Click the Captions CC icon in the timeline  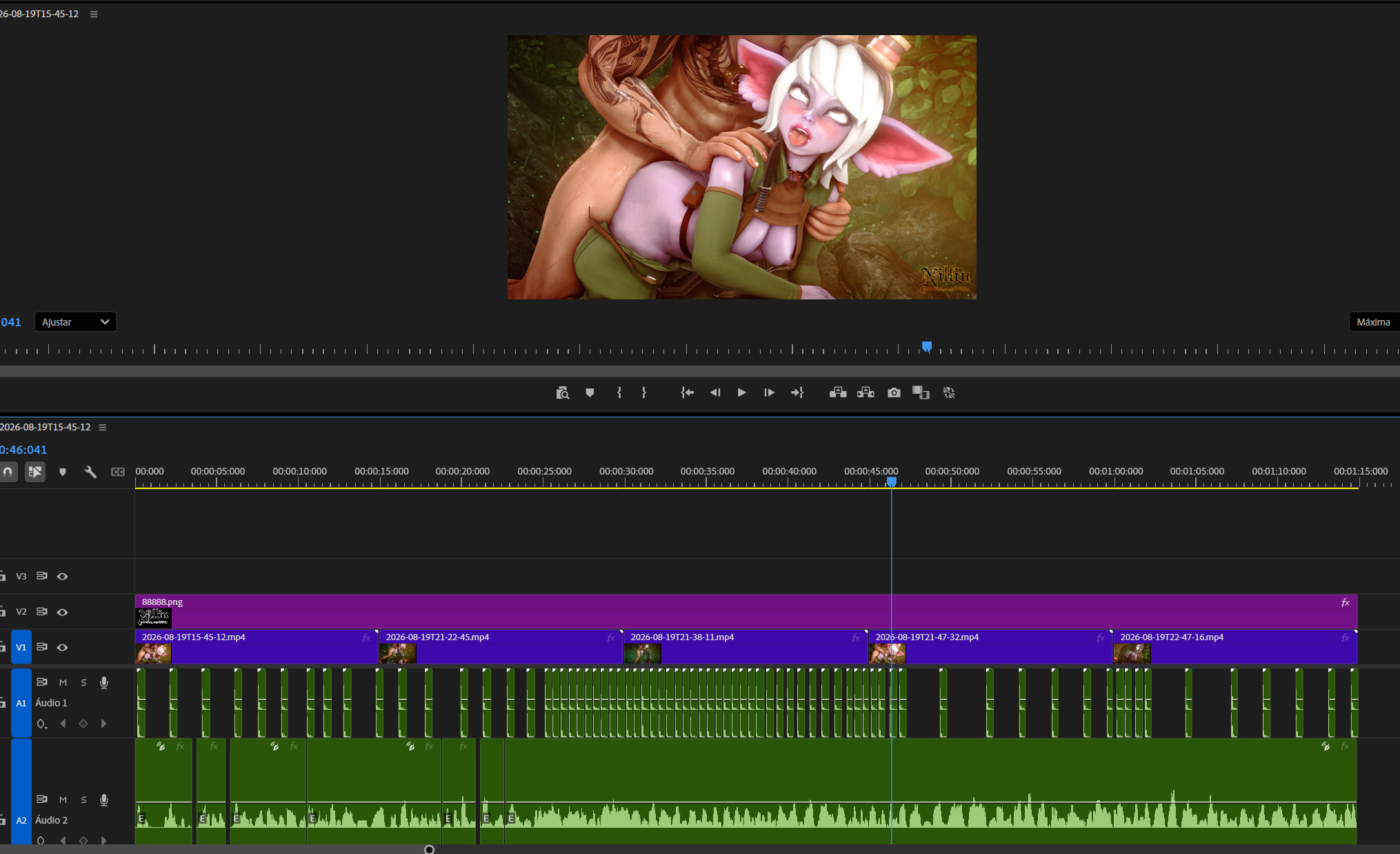click(x=118, y=472)
